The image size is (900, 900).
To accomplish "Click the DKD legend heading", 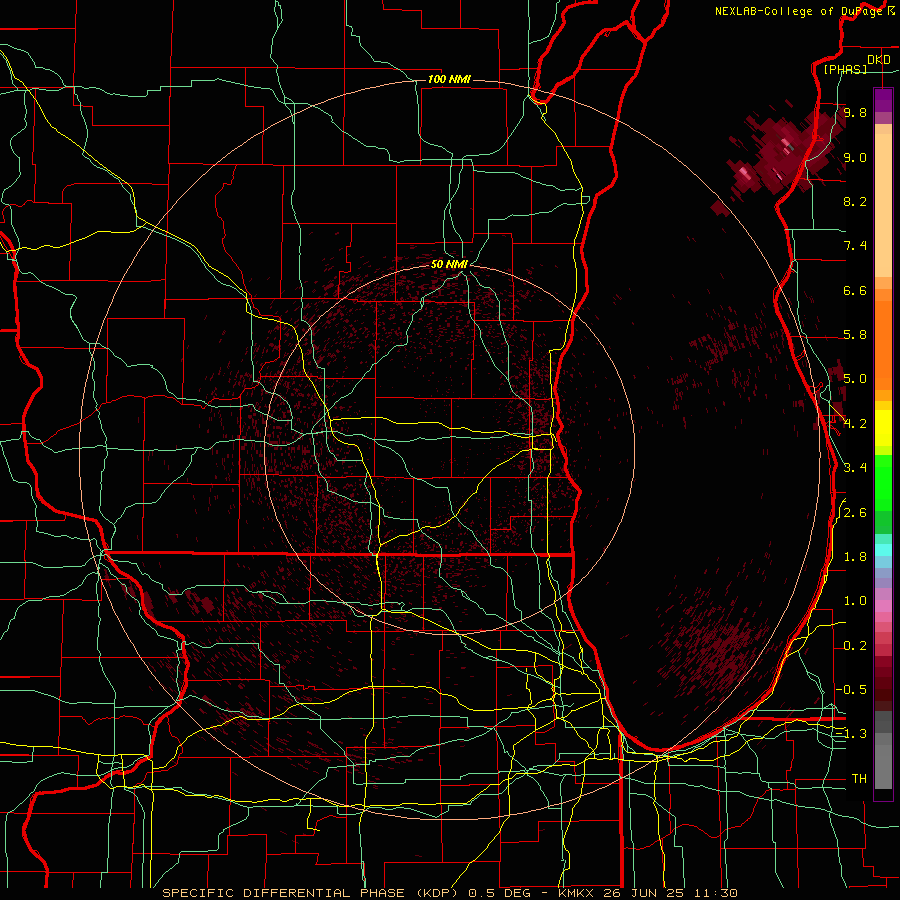I will (x=879, y=60).
